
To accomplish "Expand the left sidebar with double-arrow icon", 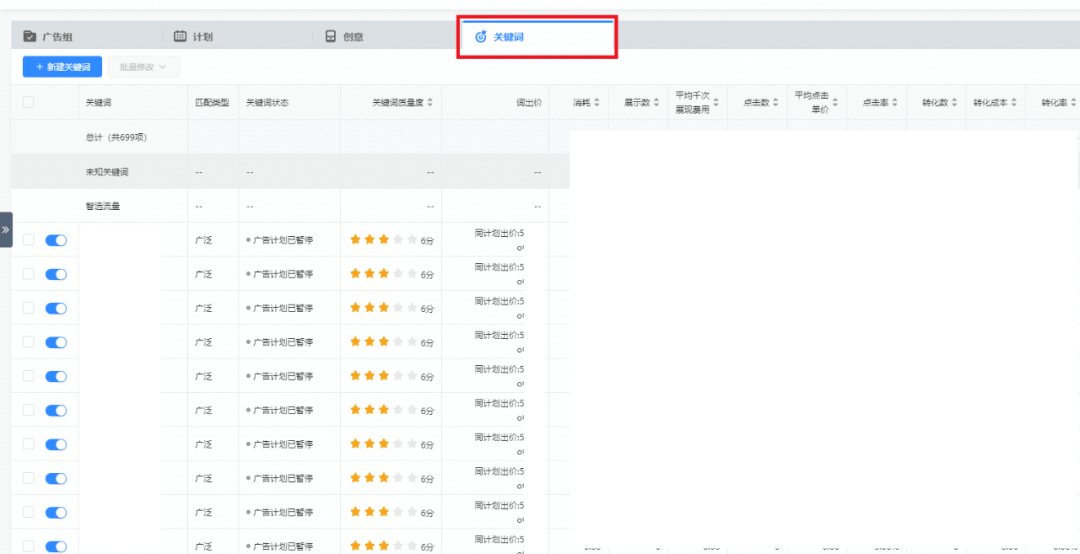I will pyautogui.click(x=6, y=230).
